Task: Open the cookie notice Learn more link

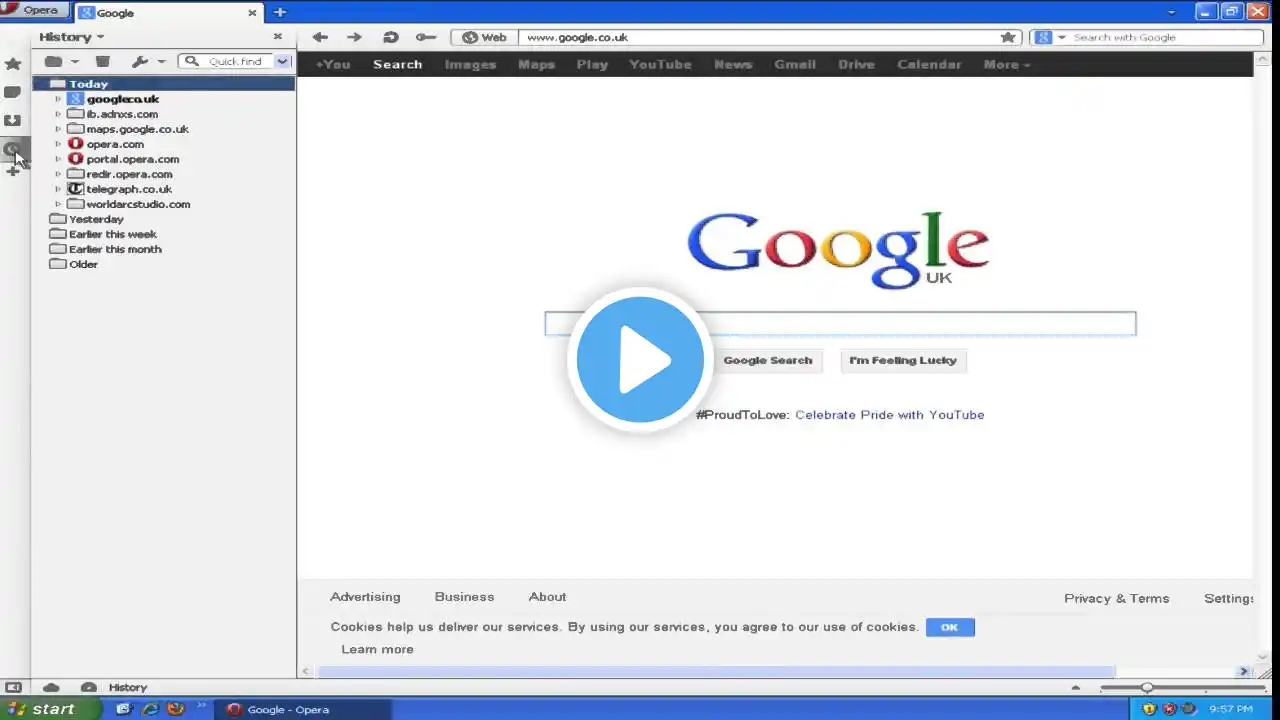Action: 377,649
